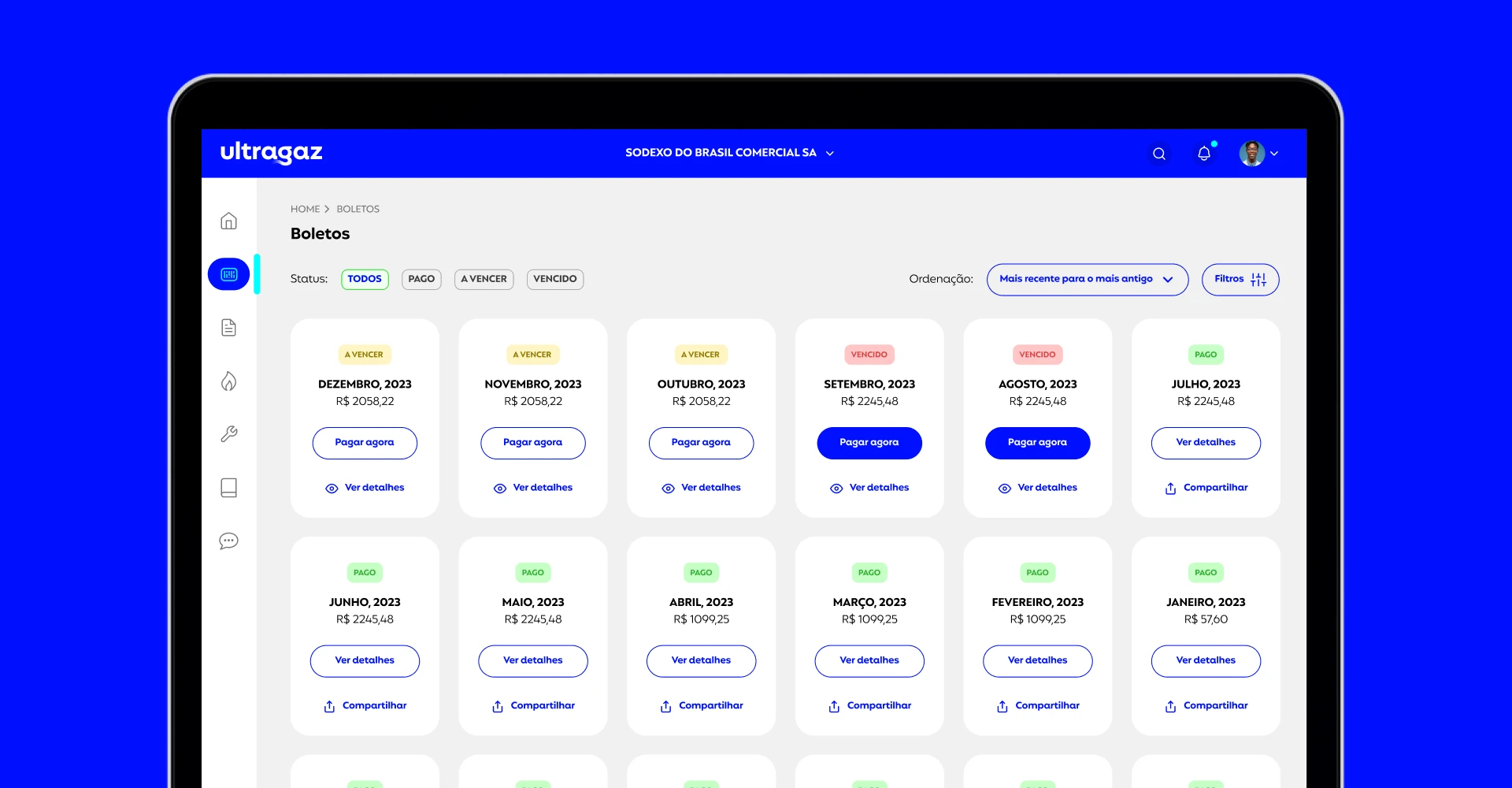Viewport: 1512px width, 788px height.
Task: Open the chat bubble sidebar icon
Action: (229, 541)
